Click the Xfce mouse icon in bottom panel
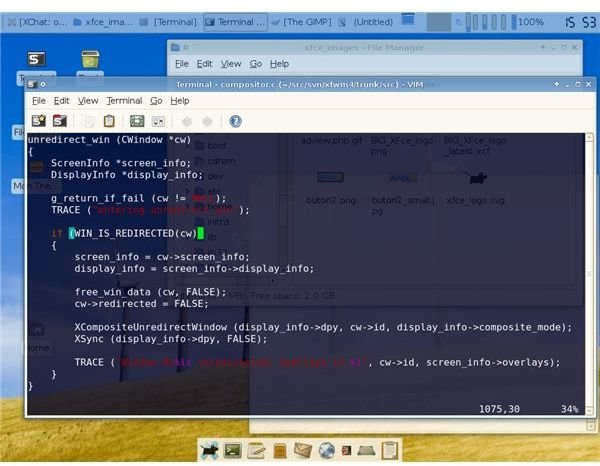This screenshot has height=466, width=600. click(210, 450)
